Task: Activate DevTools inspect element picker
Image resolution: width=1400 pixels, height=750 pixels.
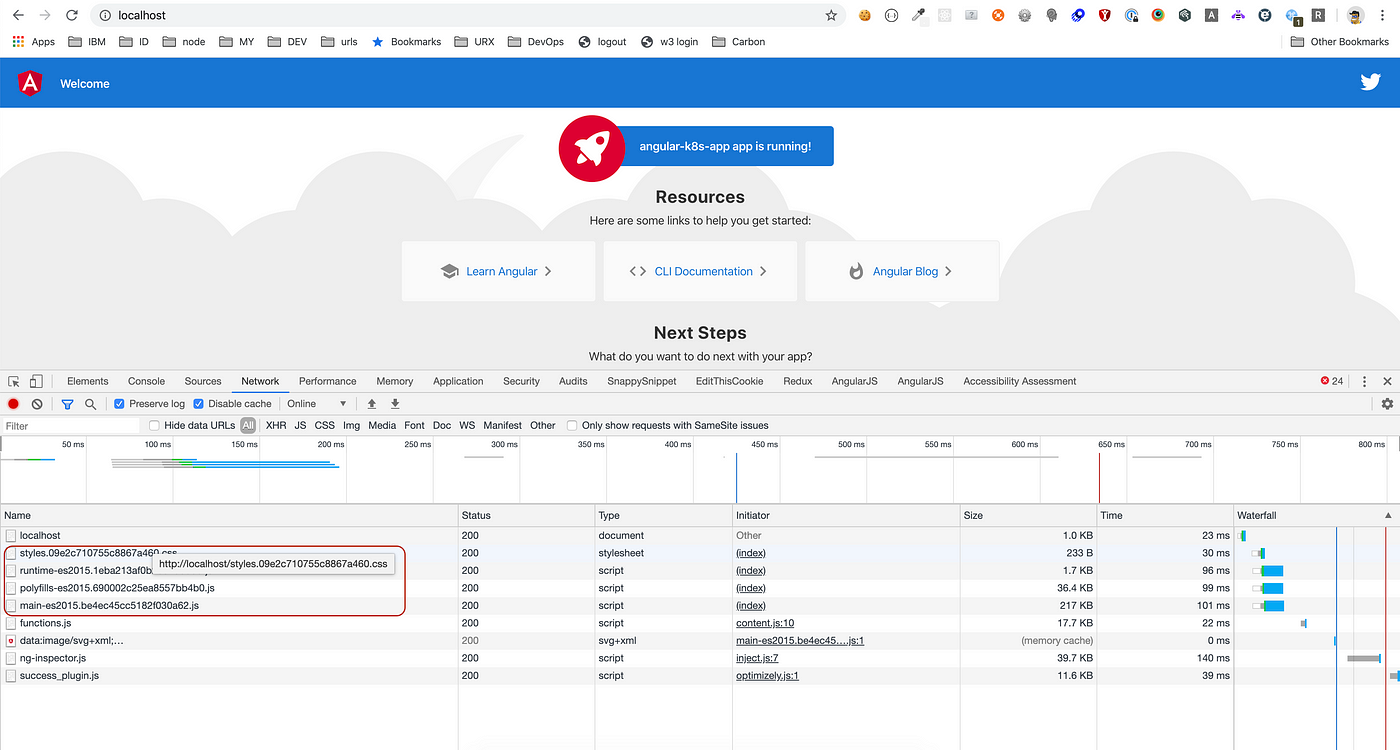Action: 14,381
